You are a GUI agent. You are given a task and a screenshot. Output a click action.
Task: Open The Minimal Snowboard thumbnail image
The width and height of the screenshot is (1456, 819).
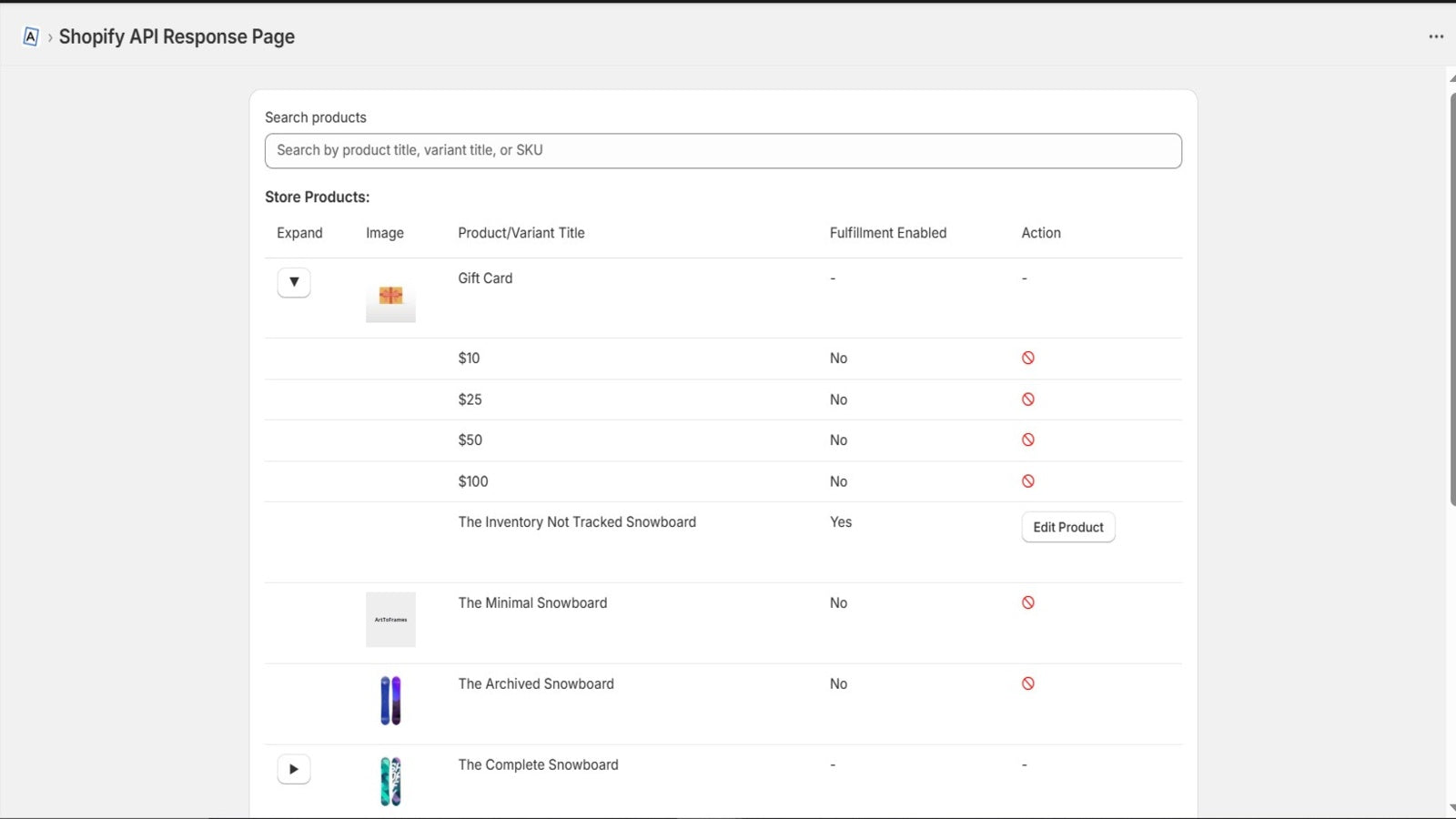(x=390, y=620)
